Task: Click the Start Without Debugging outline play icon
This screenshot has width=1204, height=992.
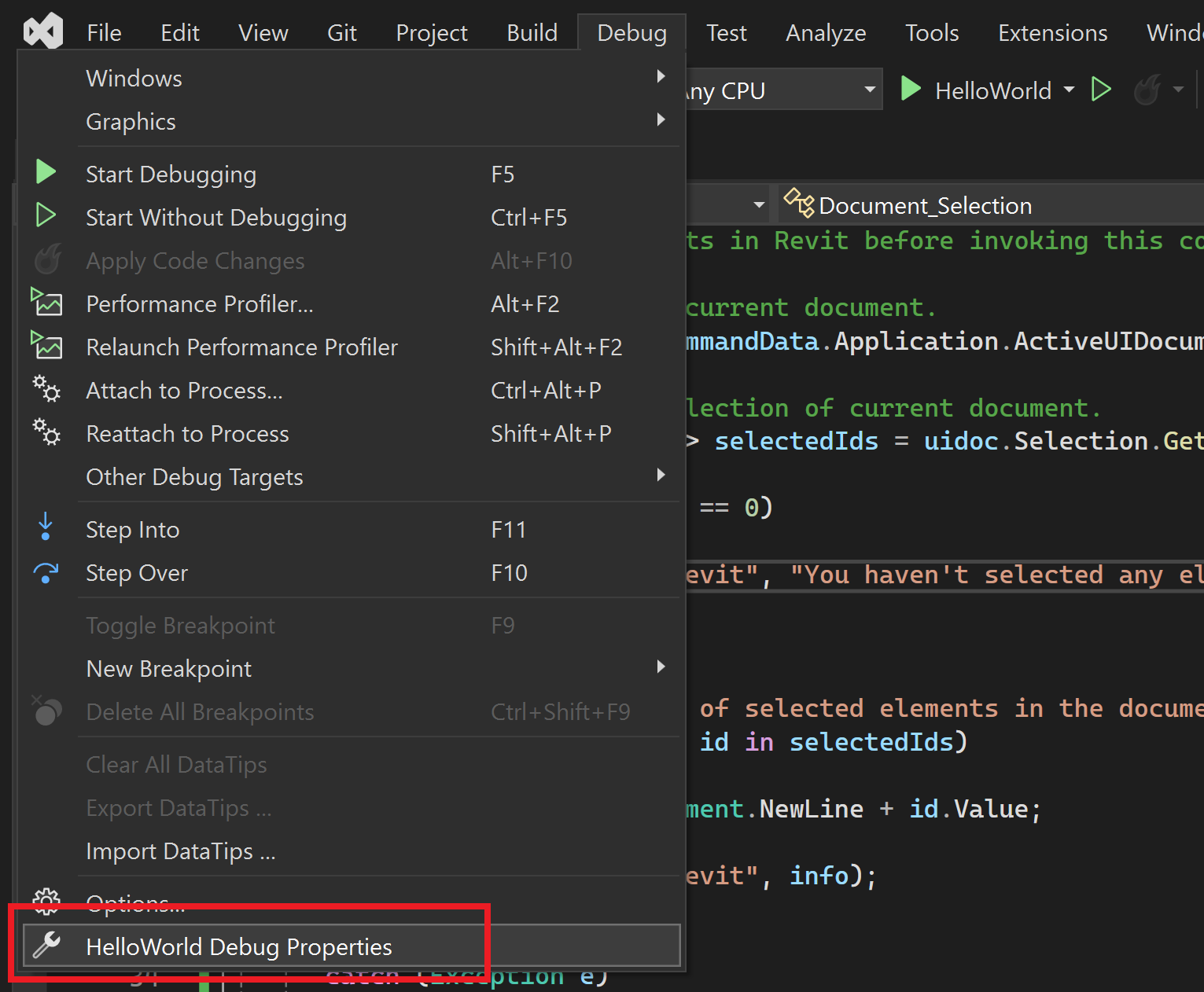Action: (x=46, y=215)
